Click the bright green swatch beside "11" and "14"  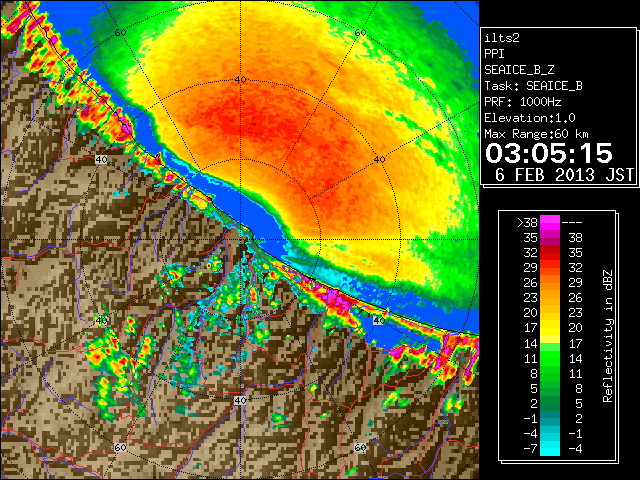(x=550, y=358)
